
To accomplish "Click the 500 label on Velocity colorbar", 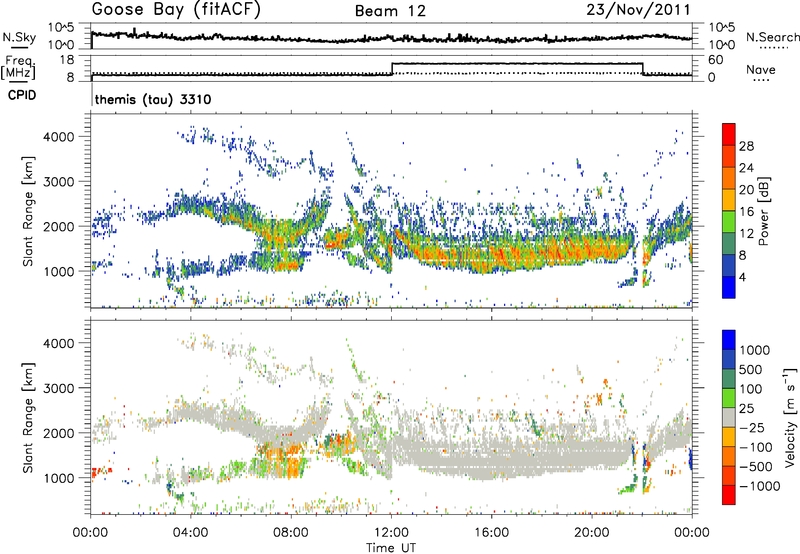I will (x=751, y=369).
